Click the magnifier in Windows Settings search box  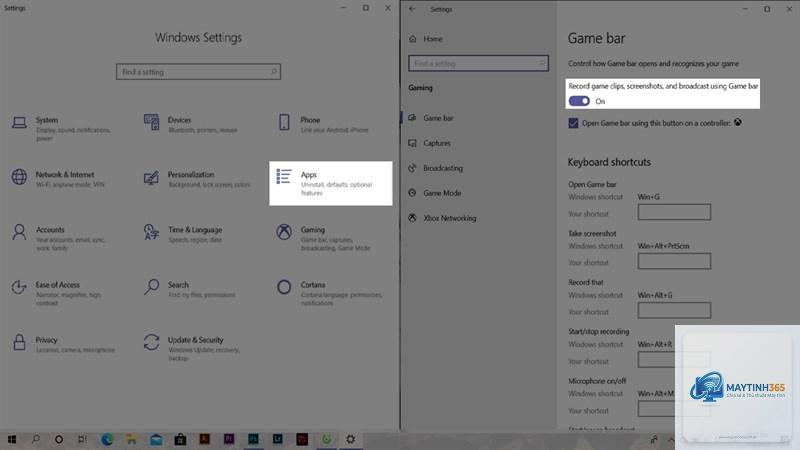coord(273,72)
